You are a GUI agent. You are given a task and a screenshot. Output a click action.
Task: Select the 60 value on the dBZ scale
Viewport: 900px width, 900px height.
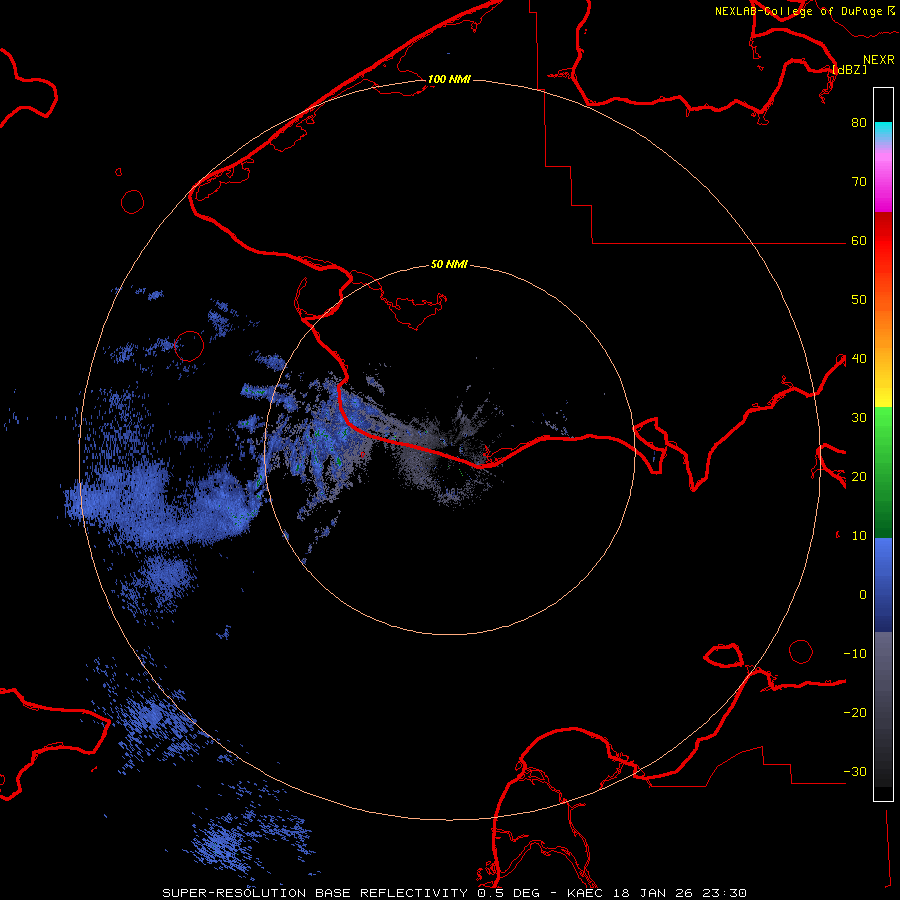[859, 240]
